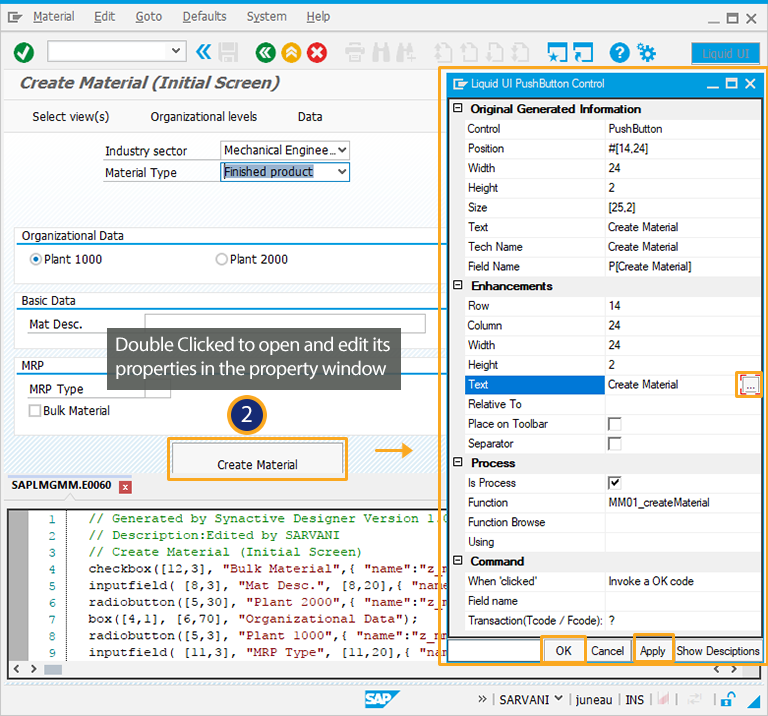Click the lock icon in status bar
This screenshot has height=716, width=768.
tap(727, 699)
